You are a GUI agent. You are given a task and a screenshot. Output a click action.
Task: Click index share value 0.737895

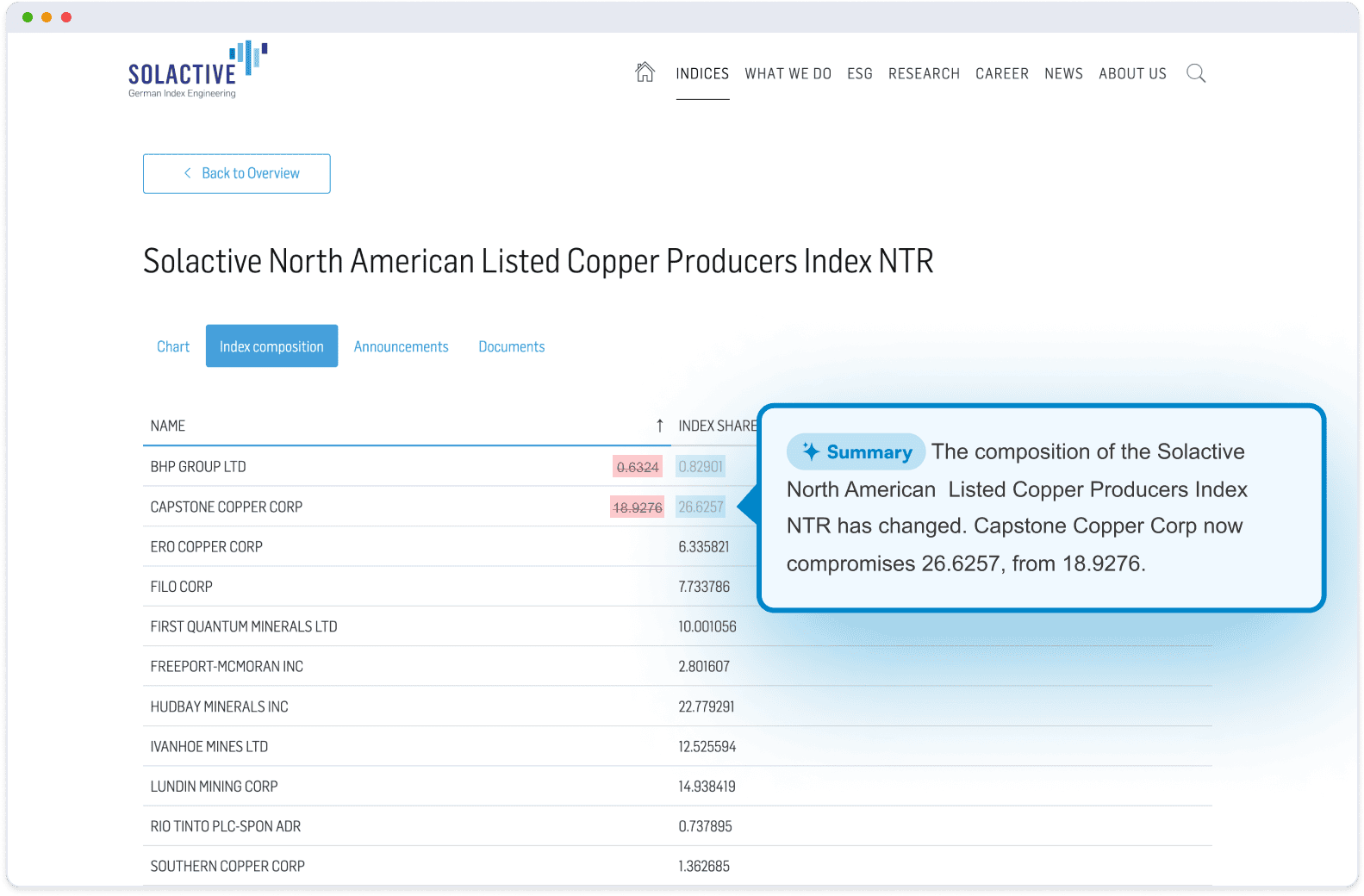pos(705,826)
